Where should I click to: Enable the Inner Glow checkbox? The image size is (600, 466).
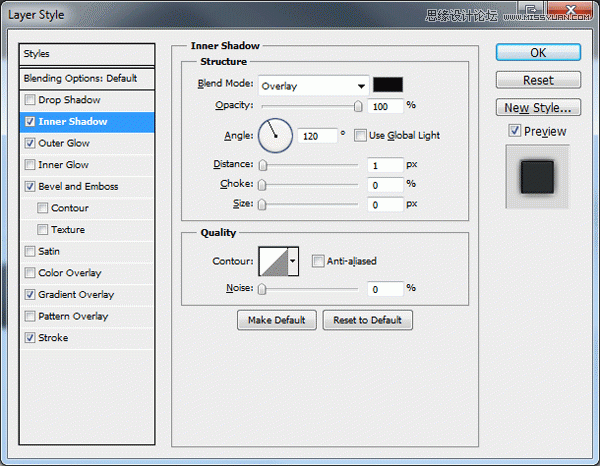[x=30, y=165]
